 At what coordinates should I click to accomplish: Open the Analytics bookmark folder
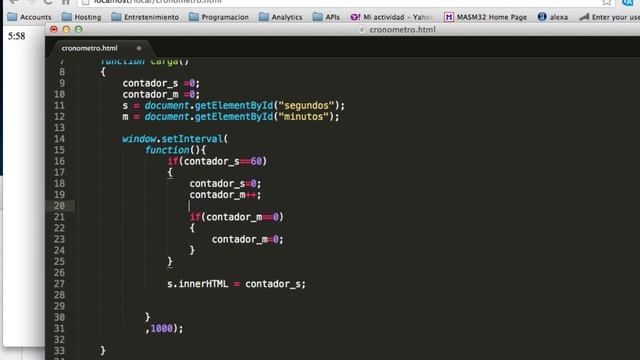coord(281,17)
